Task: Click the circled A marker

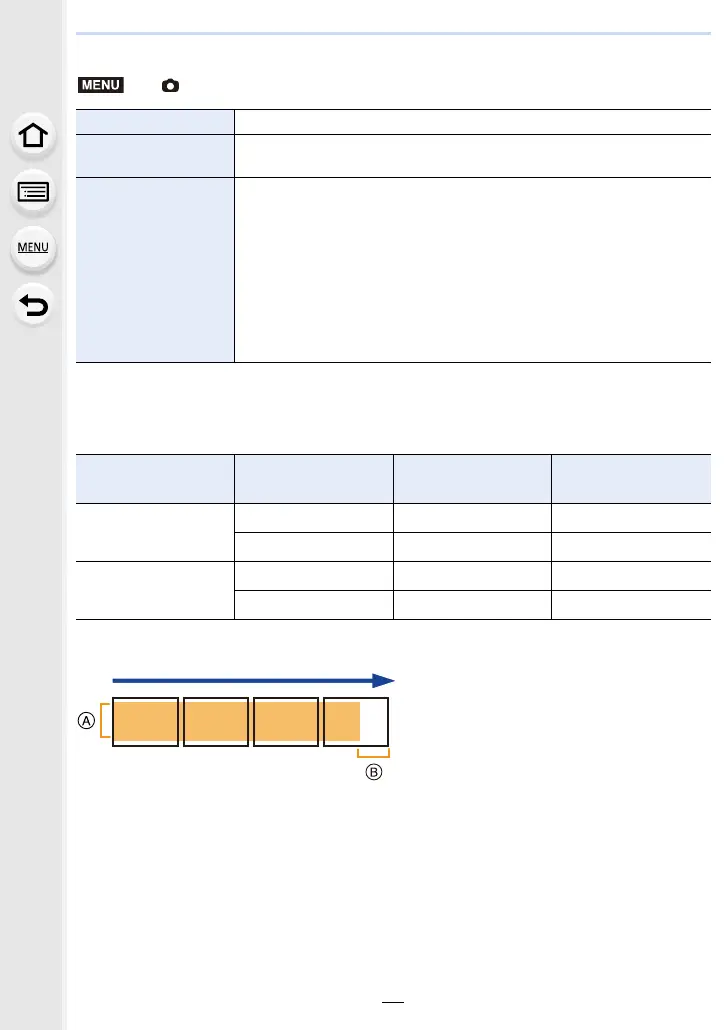Action: click(x=86, y=721)
